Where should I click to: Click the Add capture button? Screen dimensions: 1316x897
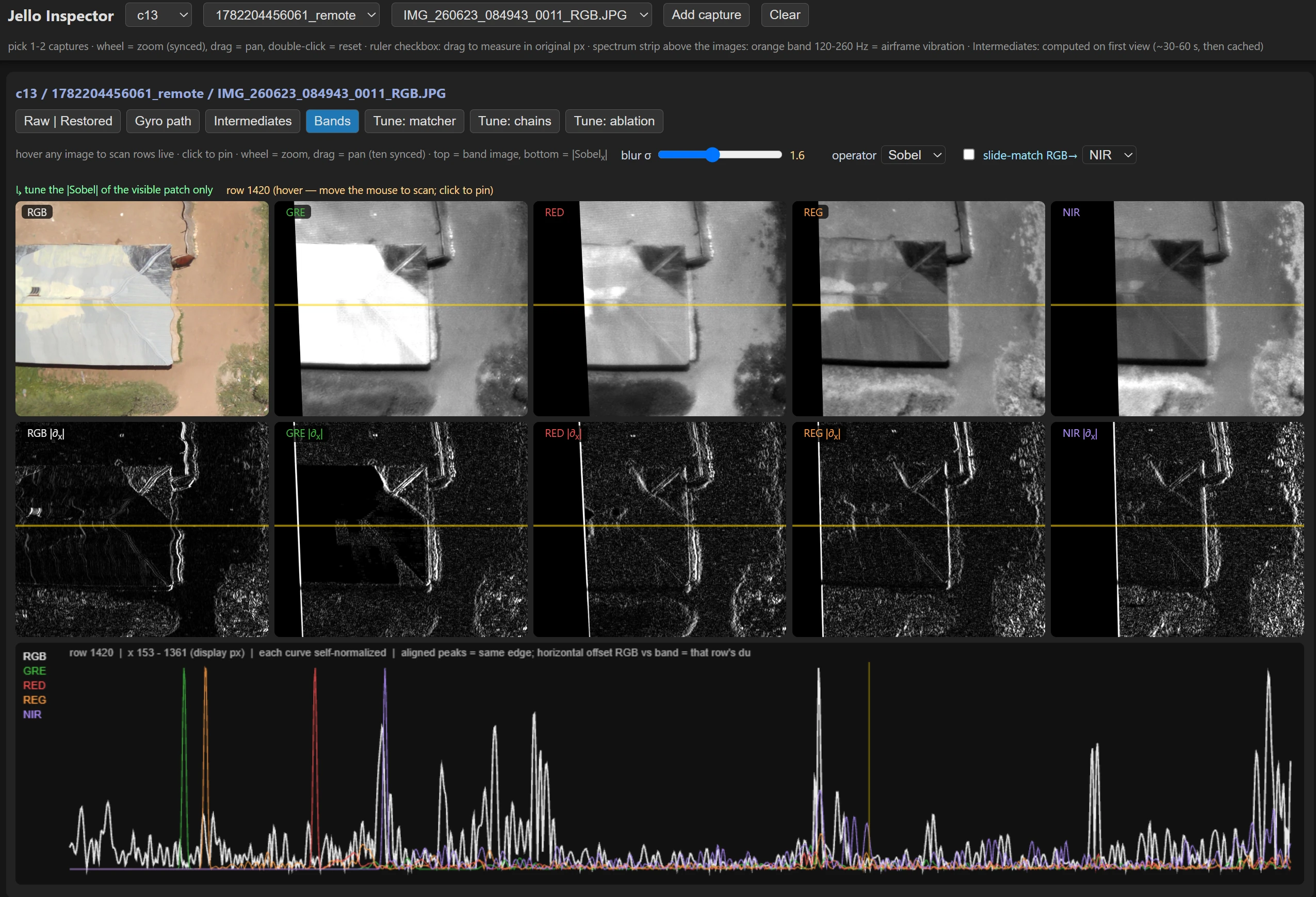coord(706,15)
